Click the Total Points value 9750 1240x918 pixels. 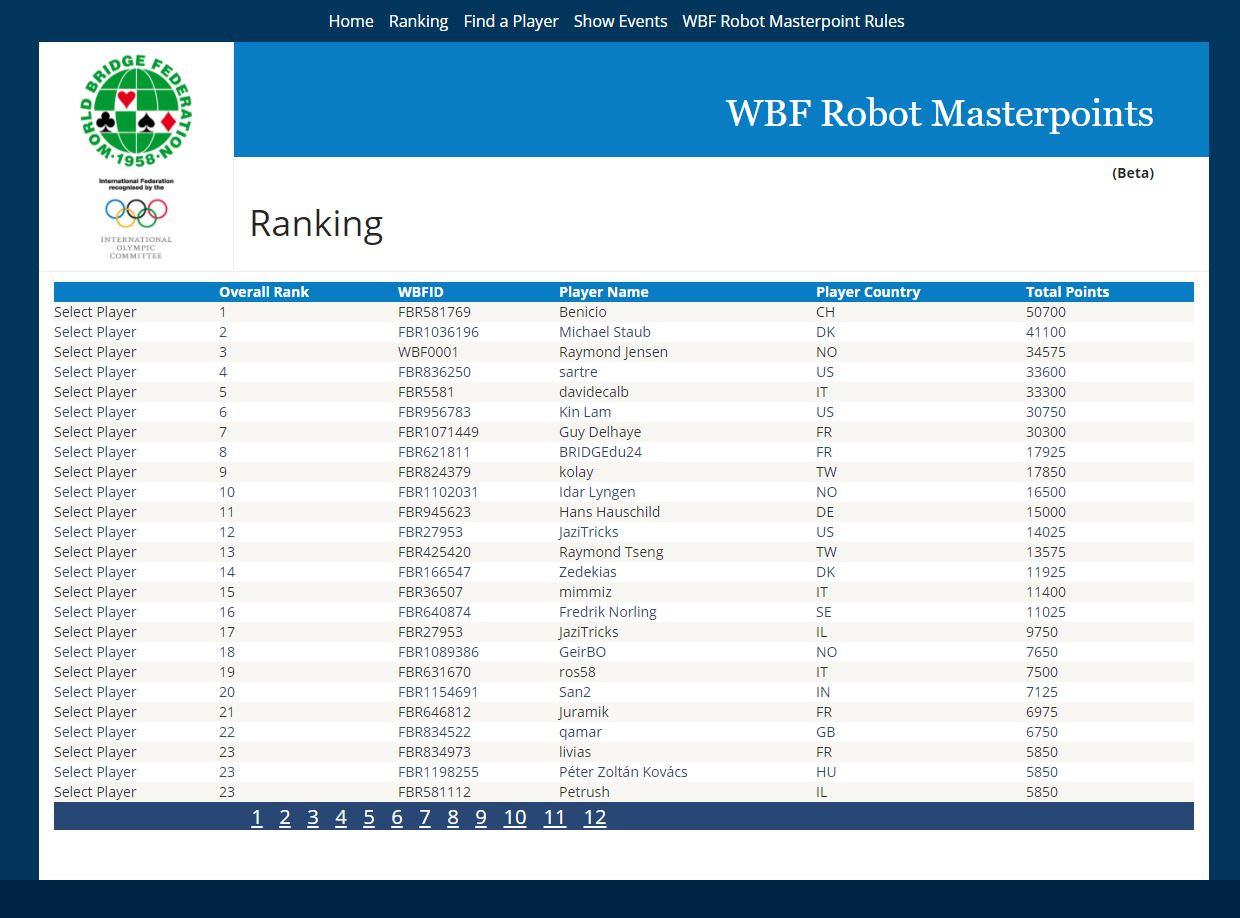click(x=1042, y=632)
